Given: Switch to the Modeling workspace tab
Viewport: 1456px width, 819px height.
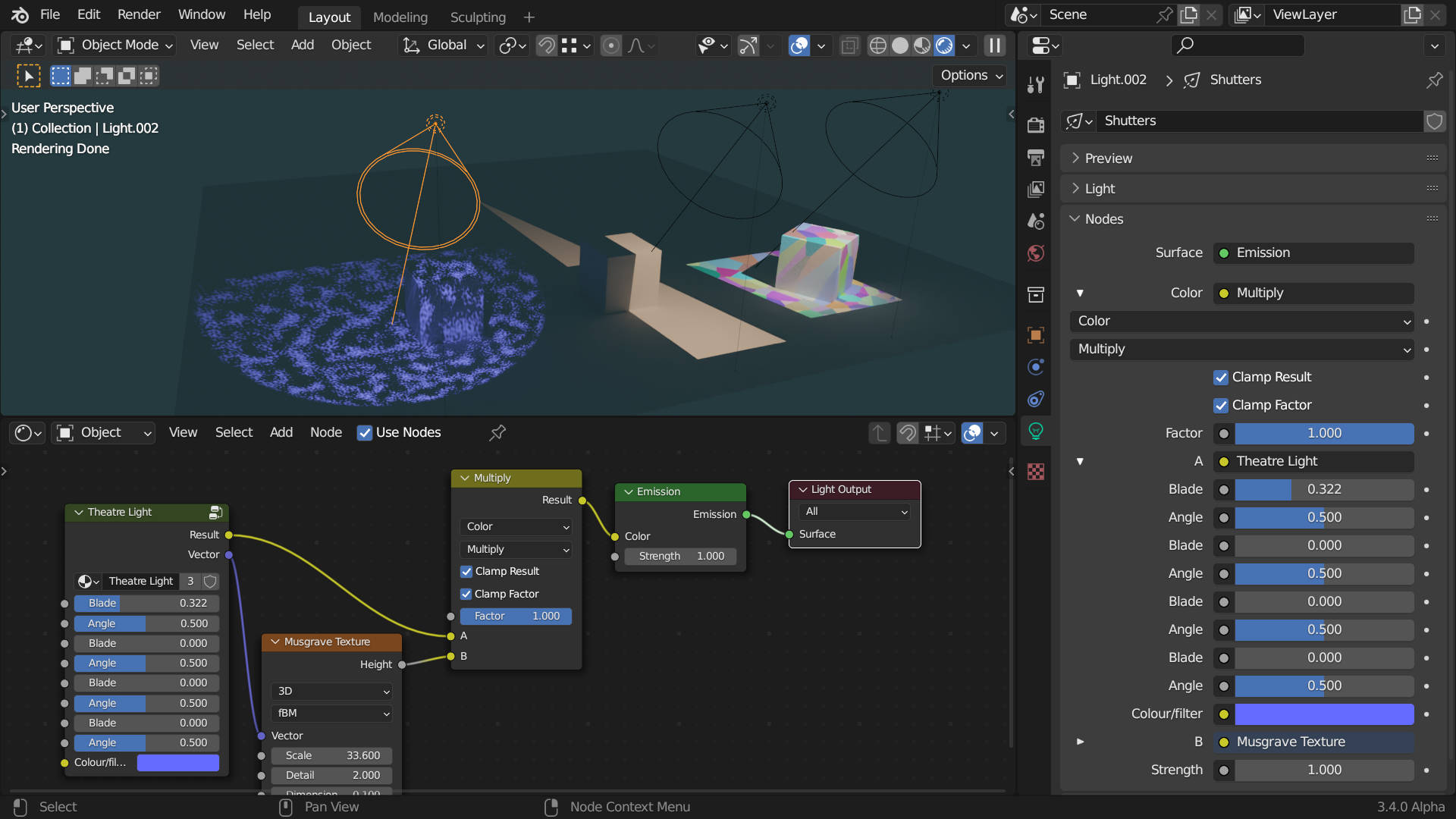Looking at the screenshot, I should pos(400,17).
